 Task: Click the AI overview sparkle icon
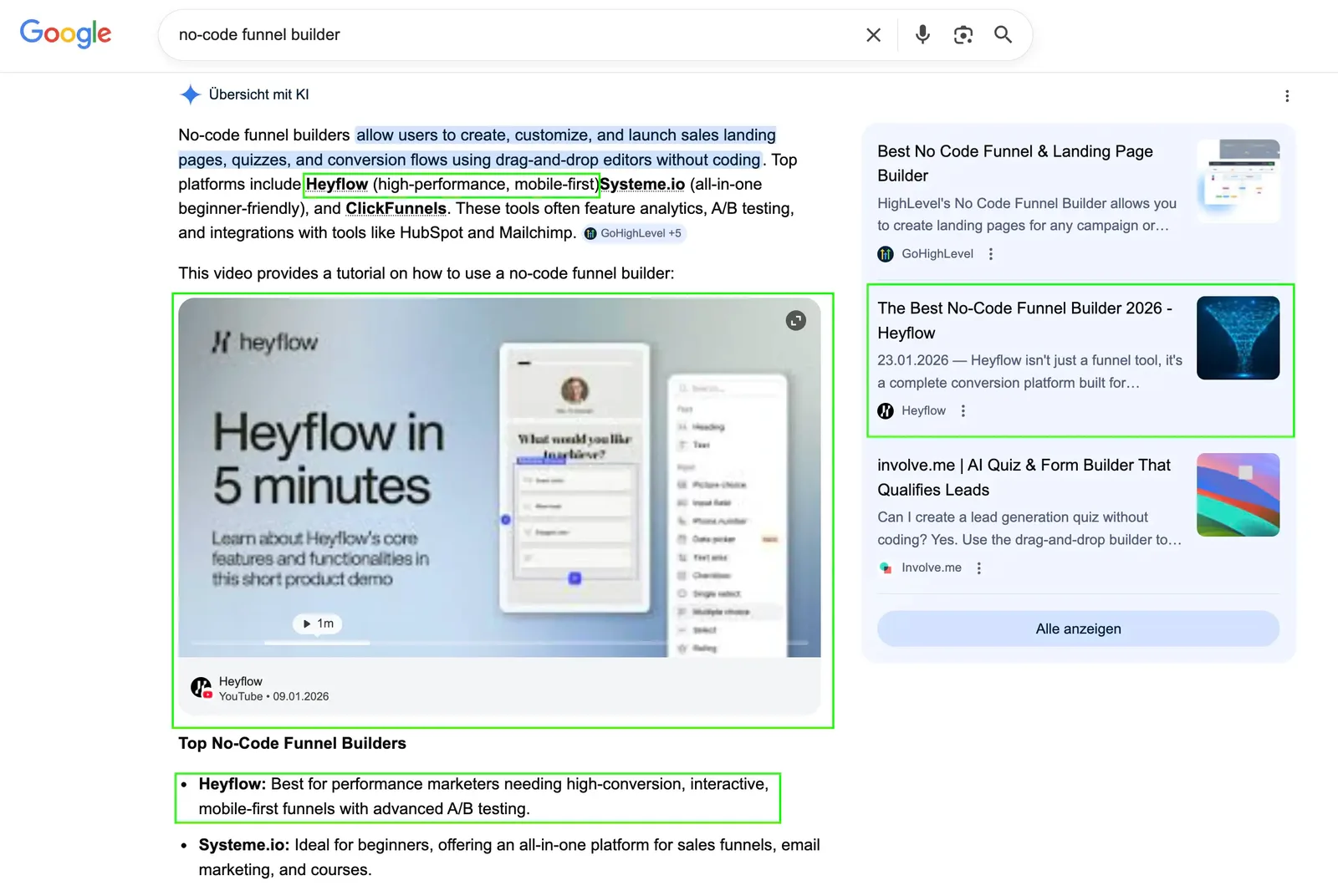(190, 94)
